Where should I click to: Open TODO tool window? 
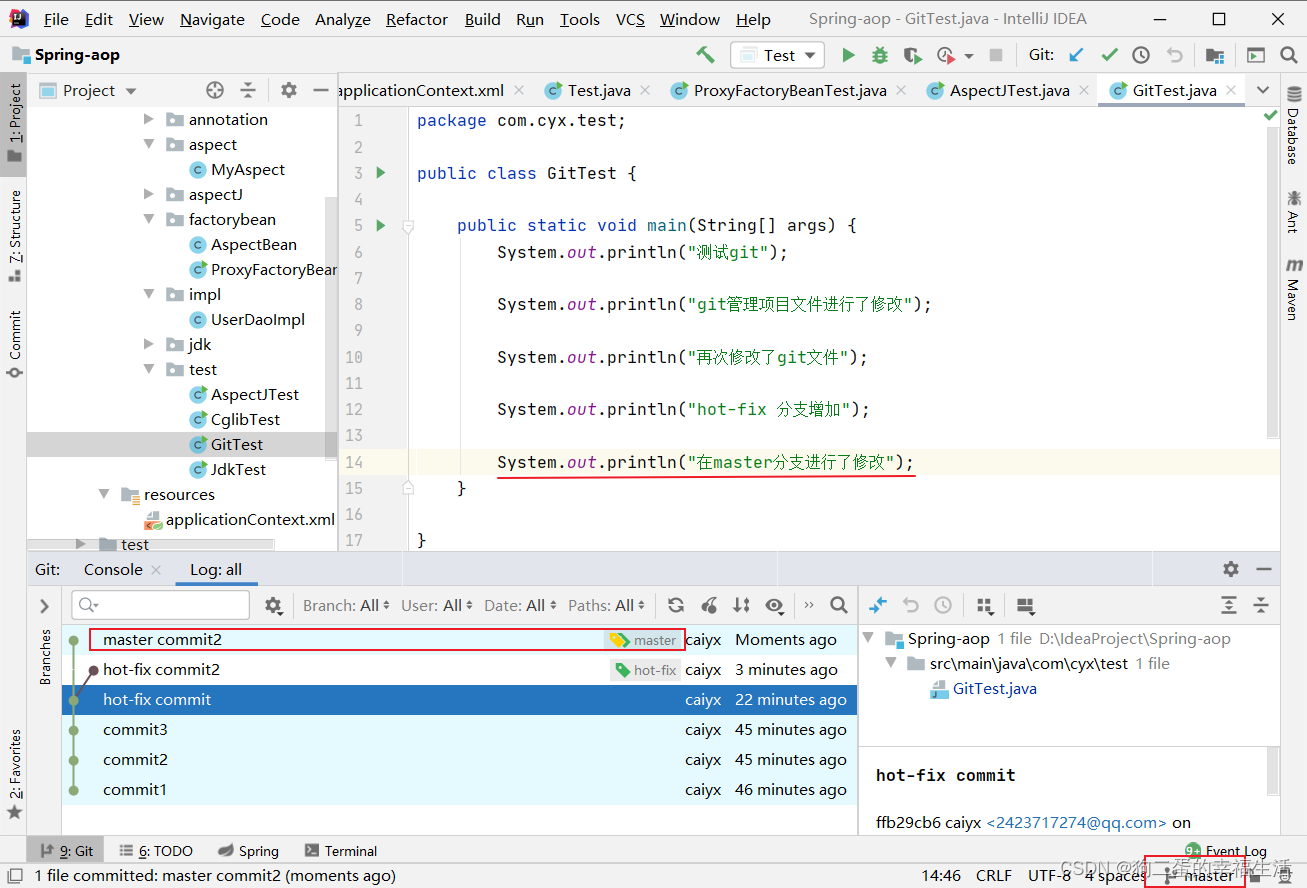(156, 851)
